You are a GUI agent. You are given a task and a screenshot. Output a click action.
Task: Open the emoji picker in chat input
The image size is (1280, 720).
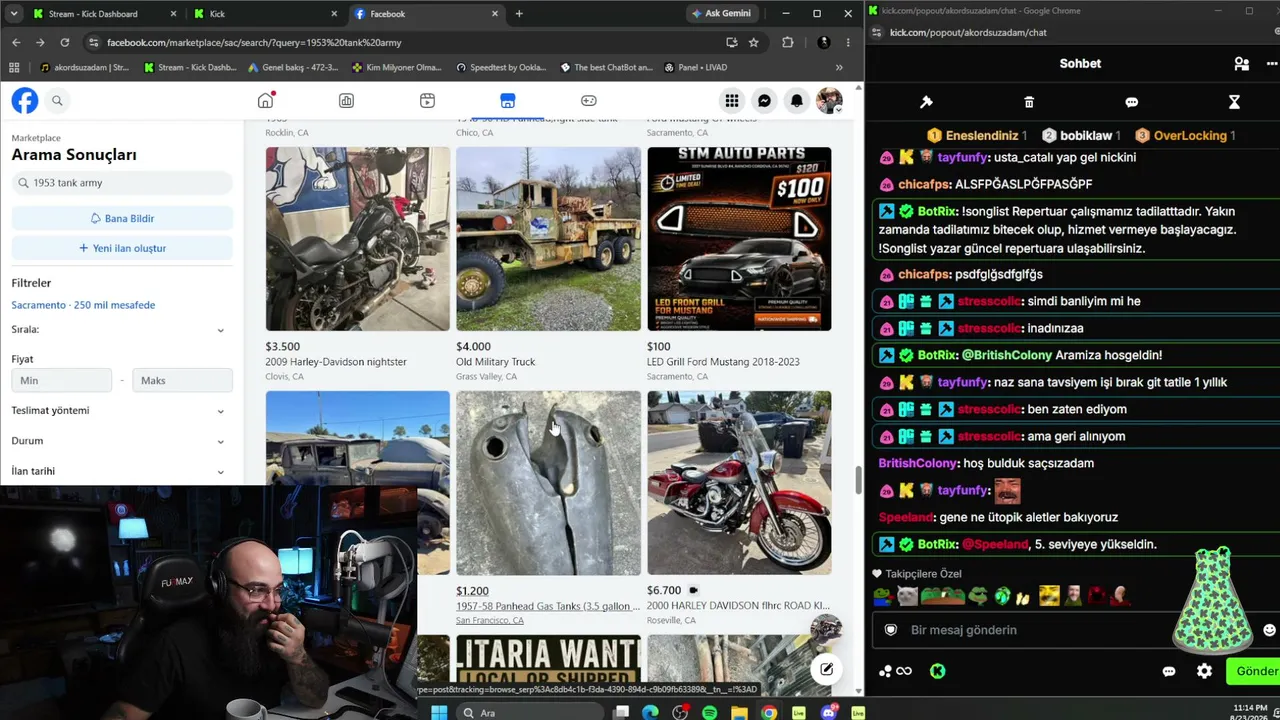point(1269,630)
